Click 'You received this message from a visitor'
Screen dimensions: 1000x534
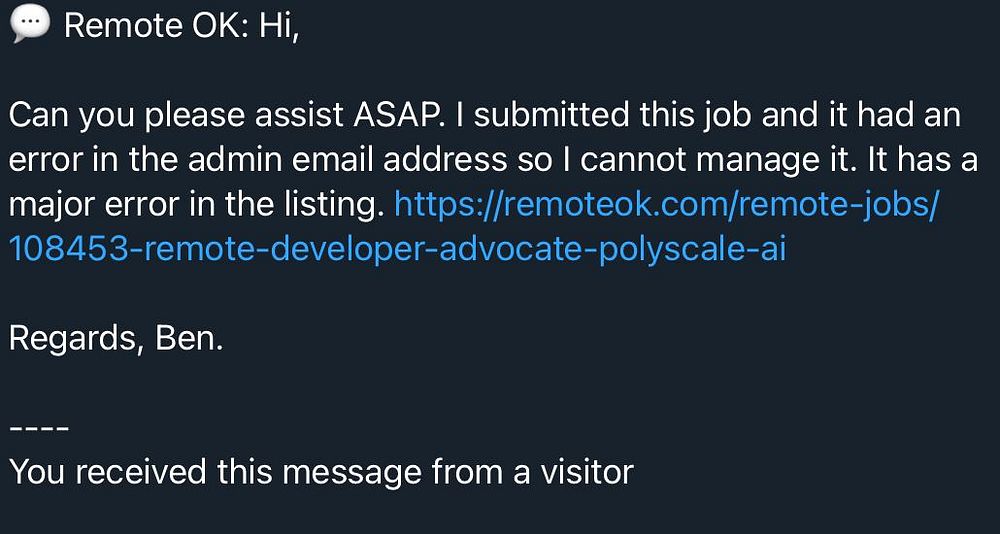tap(321, 473)
